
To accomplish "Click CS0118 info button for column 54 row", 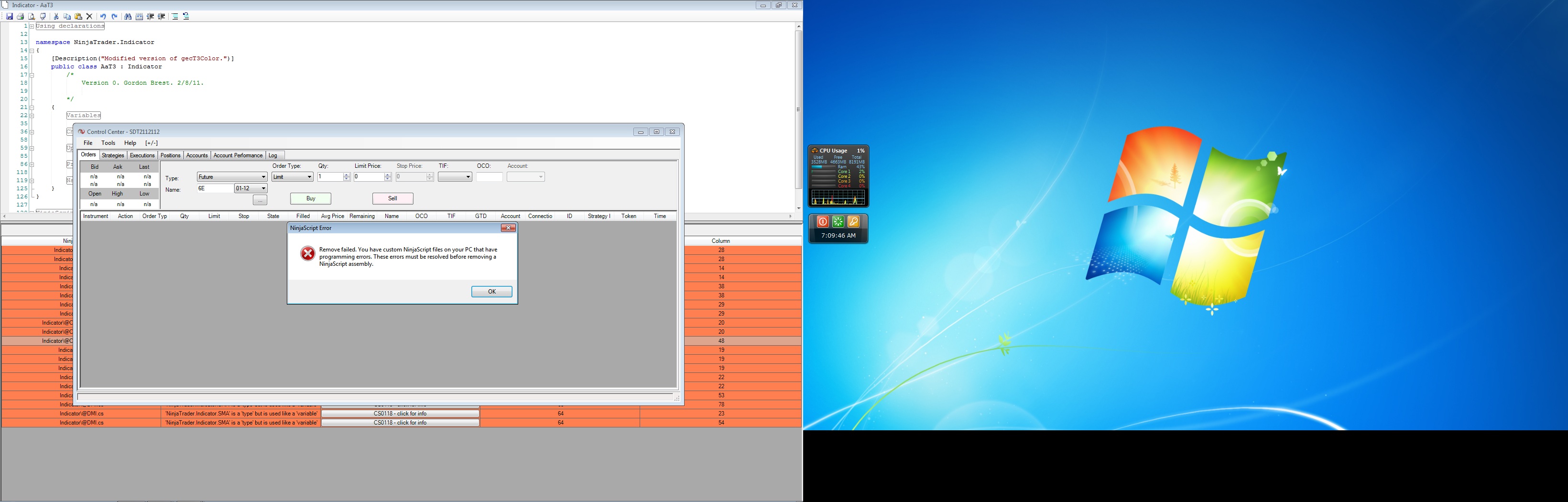I will click(400, 423).
